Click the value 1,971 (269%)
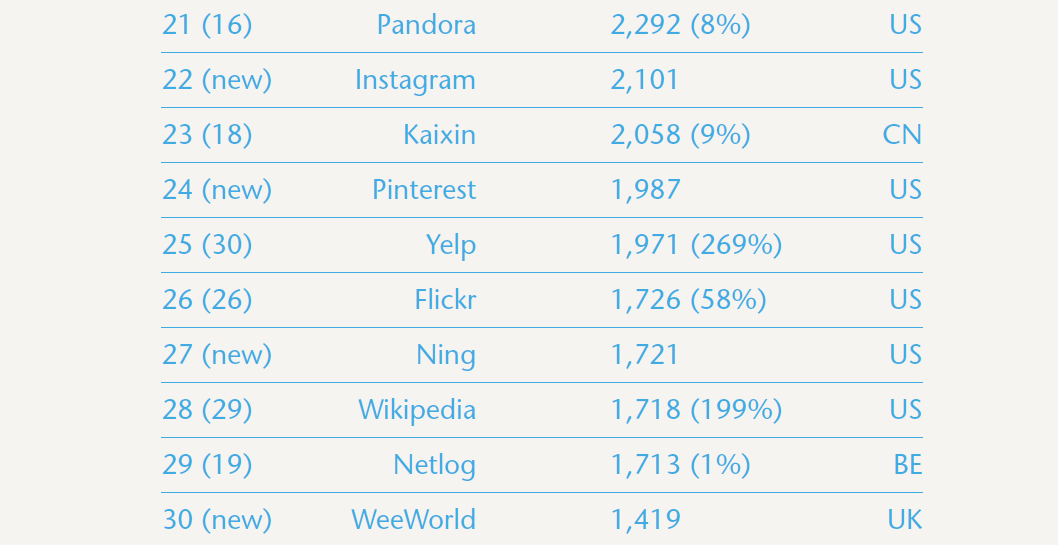The width and height of the screenshot is (1058, 545). (696, 245)
